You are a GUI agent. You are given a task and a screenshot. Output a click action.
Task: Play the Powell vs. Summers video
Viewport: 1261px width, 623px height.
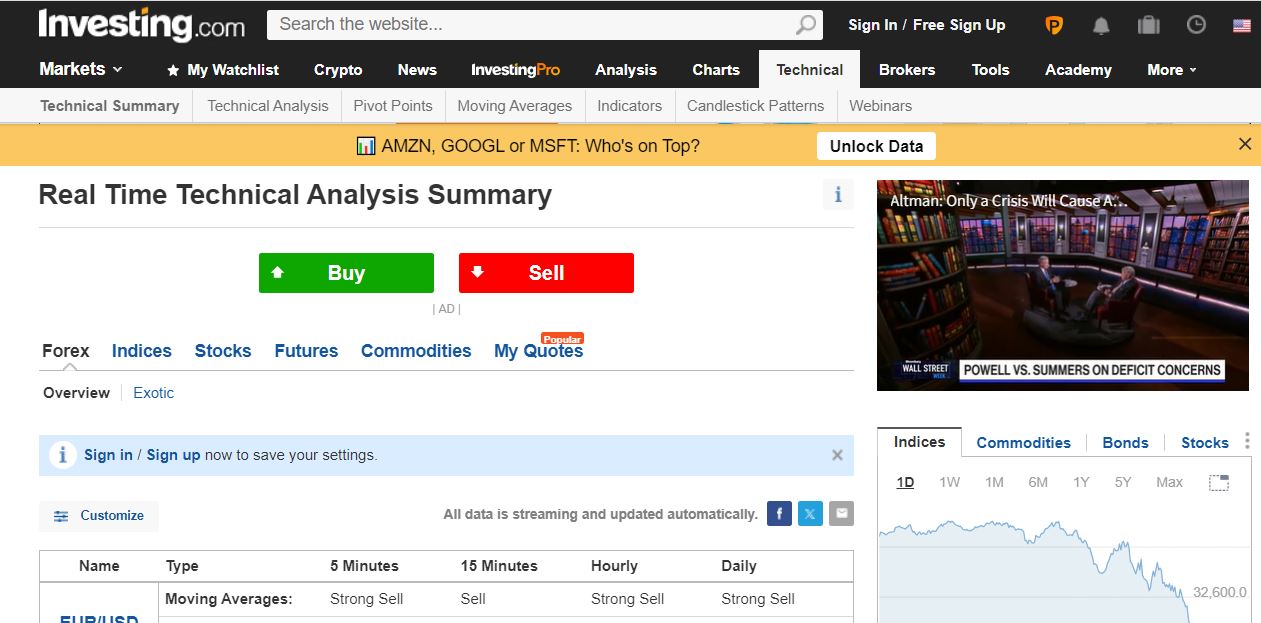tap(1063, 285)
